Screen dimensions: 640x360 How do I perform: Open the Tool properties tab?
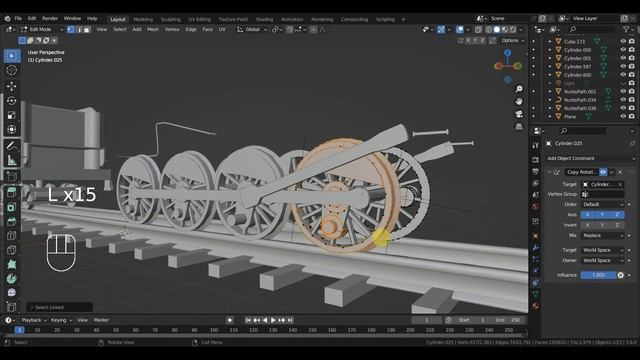tap(536, 146)
